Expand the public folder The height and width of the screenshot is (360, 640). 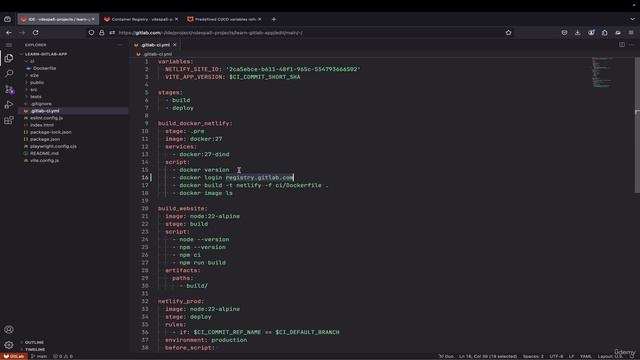pyautogui.click(x=37, y=82)
